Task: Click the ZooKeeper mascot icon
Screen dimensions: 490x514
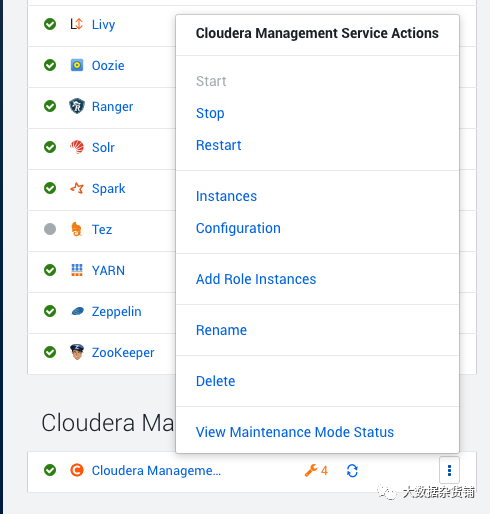Action: [x=77, y=352]
